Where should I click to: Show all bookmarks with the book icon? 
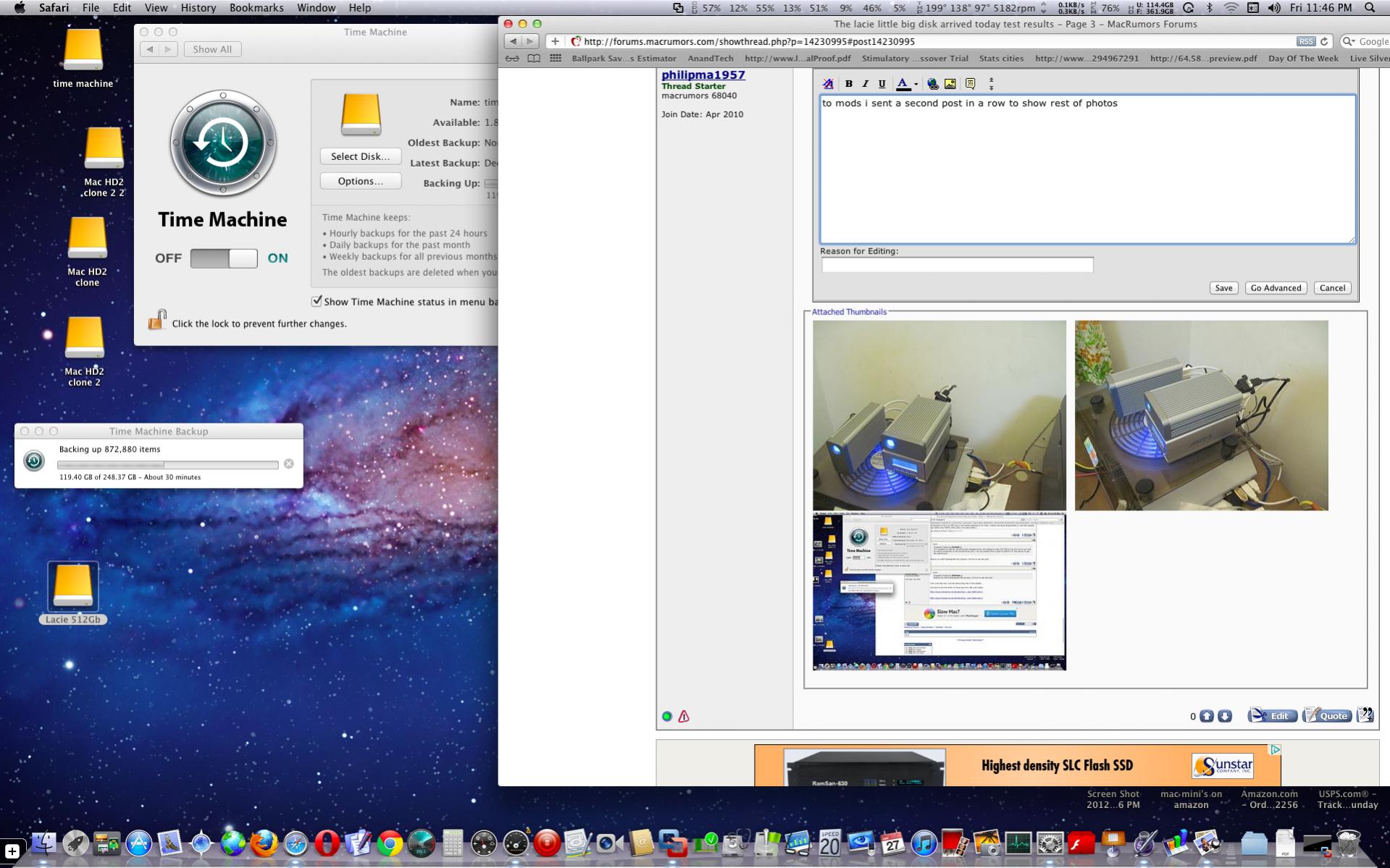point(534,59)
